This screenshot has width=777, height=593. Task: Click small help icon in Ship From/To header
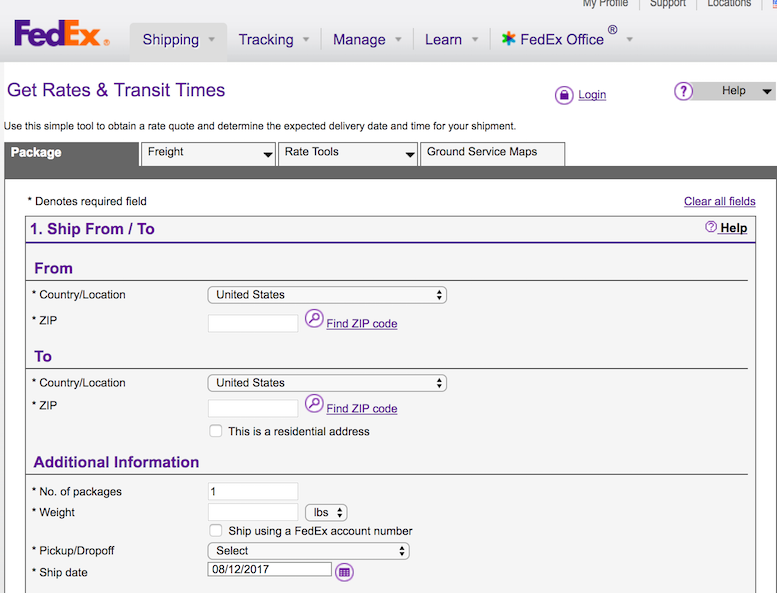pos(711,227)
